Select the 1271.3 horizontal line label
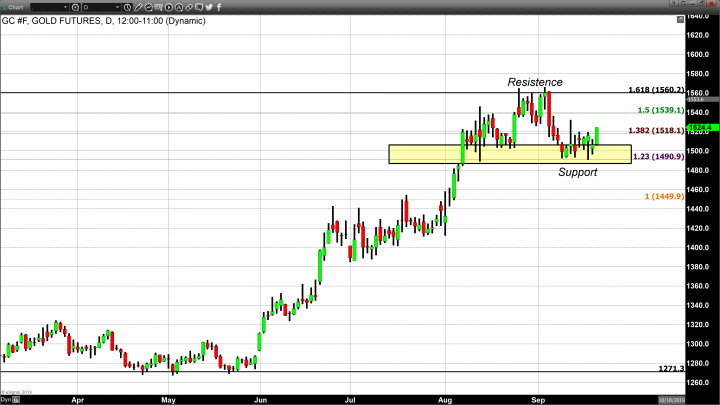Image resolution: width=720 pixels, height=405 pixels. click(x=671, y=368)
